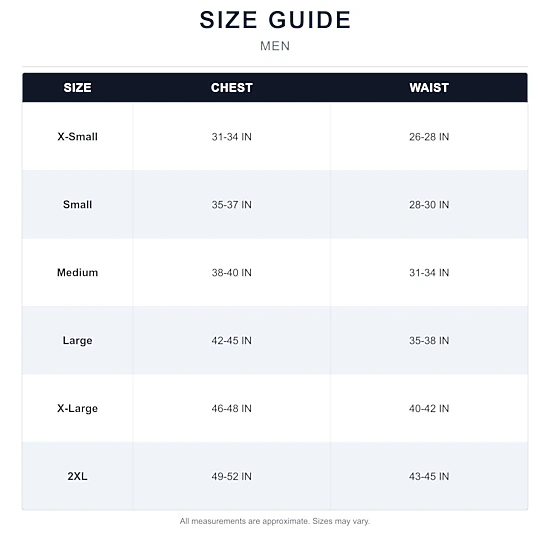
Task: Select the Small size row label
Action: point(78,204)
